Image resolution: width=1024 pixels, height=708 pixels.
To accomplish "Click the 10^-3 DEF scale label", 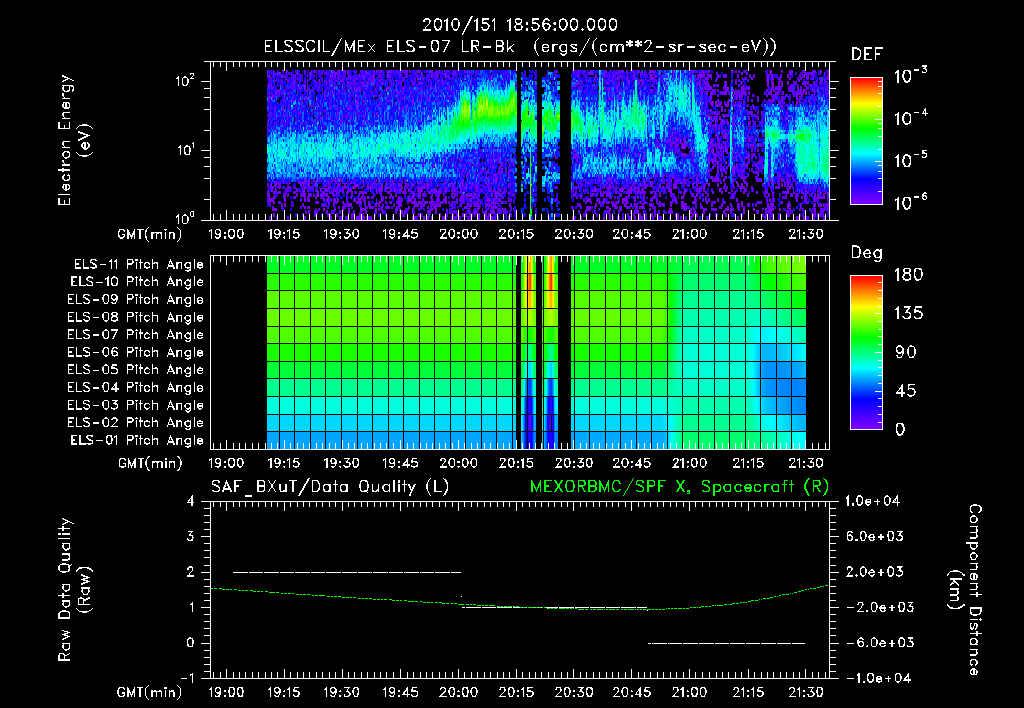I will (910, 75).
